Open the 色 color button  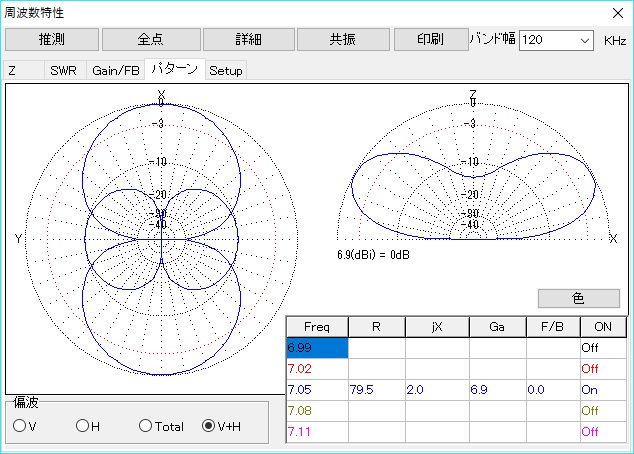tap(579, 298)
